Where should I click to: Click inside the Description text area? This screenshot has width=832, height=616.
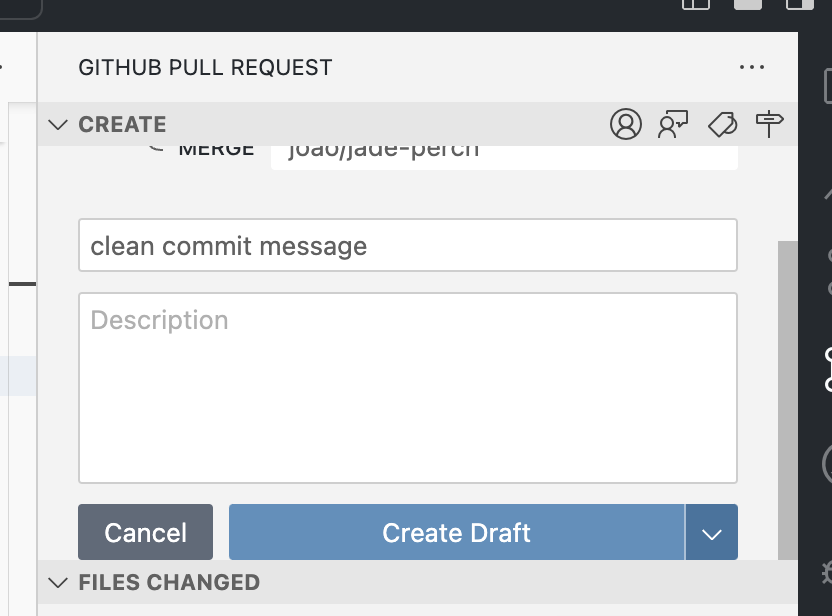coord(408,388)
